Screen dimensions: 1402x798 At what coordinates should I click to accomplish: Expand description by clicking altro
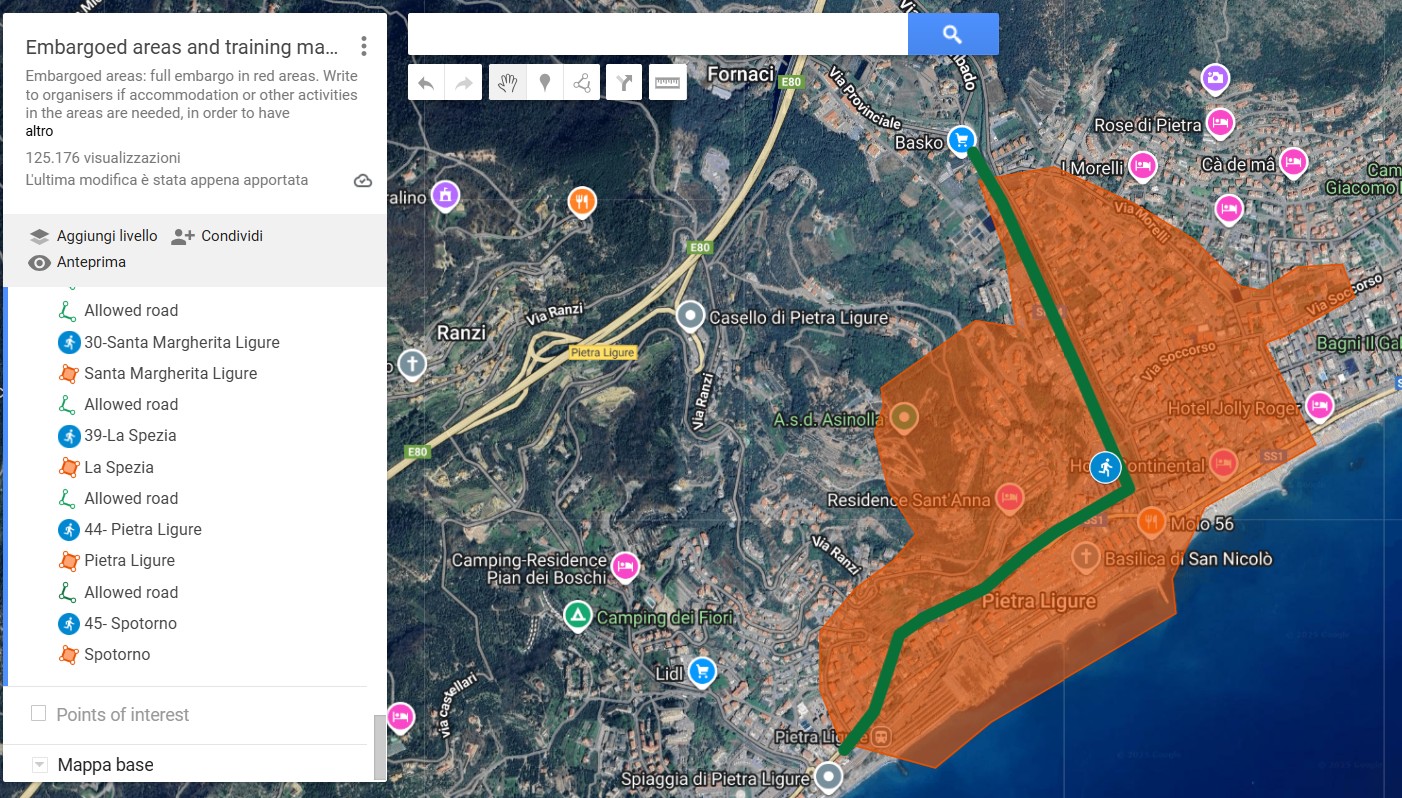click(39, 131)
